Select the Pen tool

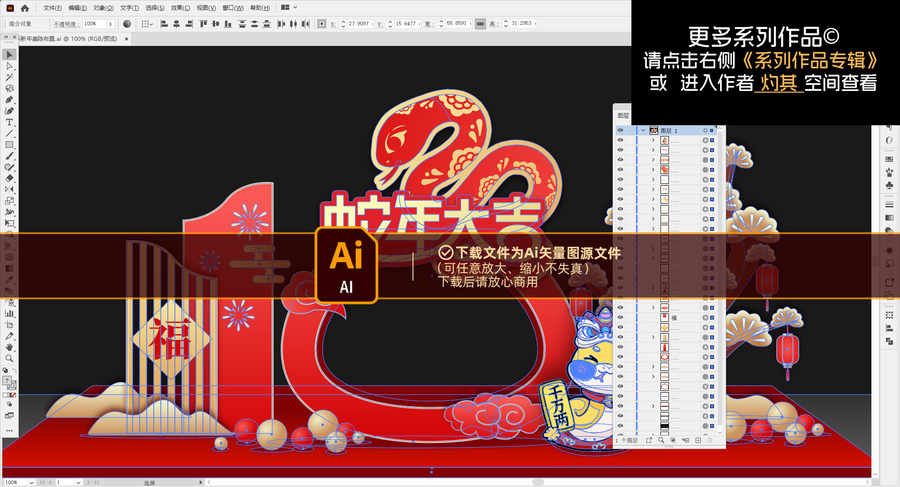[x=9, y=100]
